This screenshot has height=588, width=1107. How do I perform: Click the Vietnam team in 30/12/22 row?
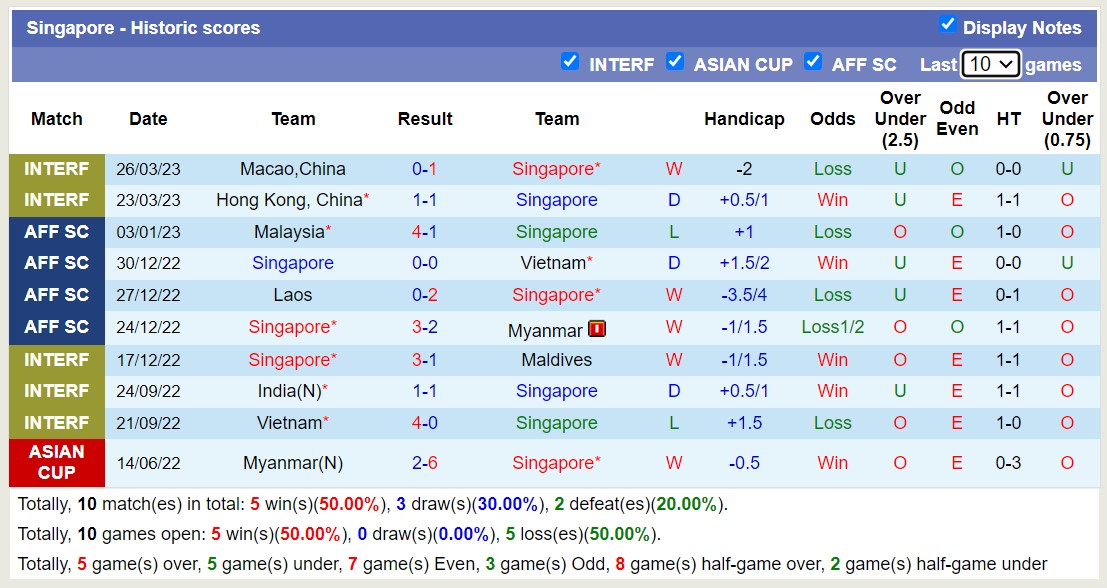click(554, 263)
